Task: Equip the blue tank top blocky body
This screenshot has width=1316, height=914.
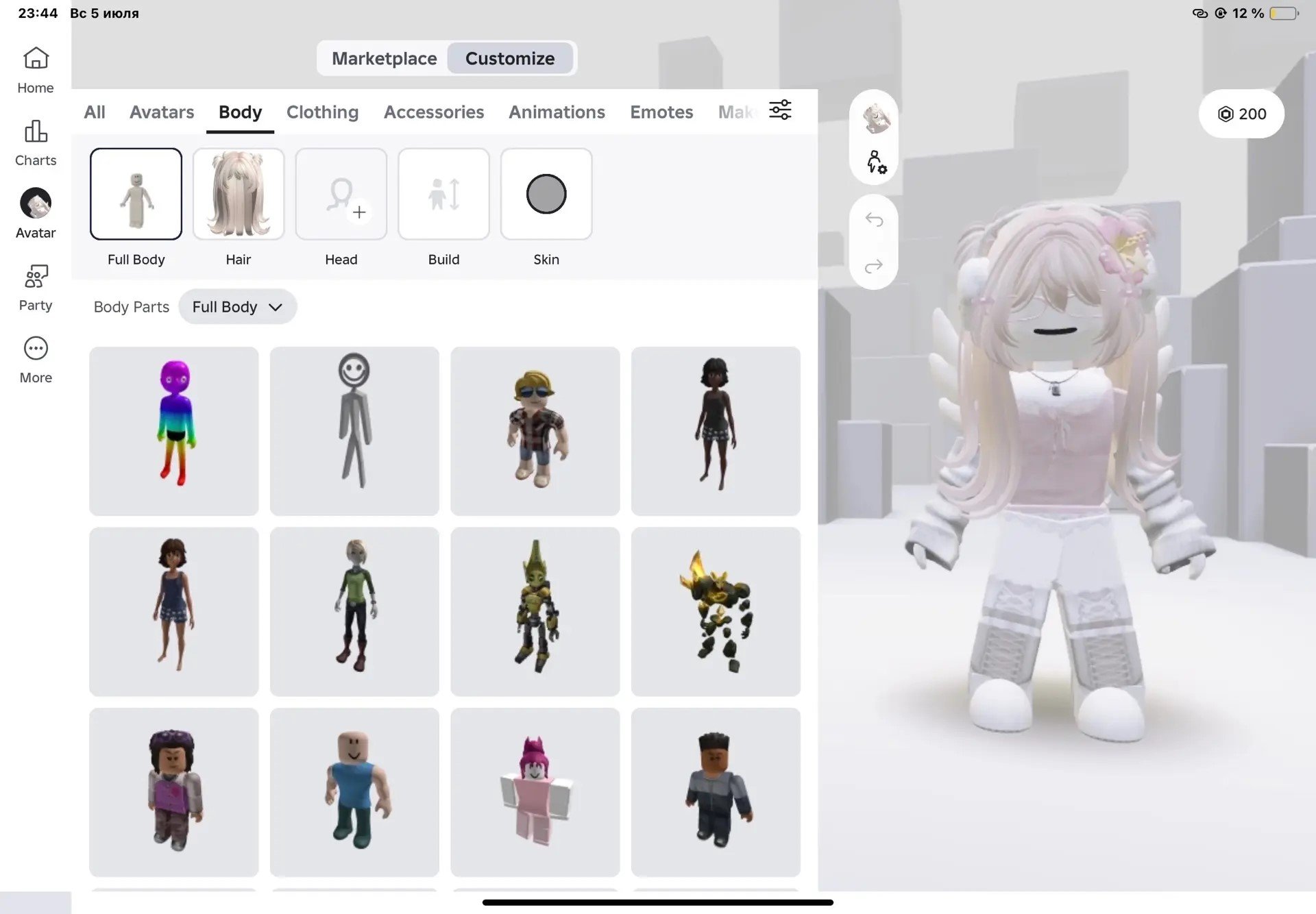Action: [354, 792]
